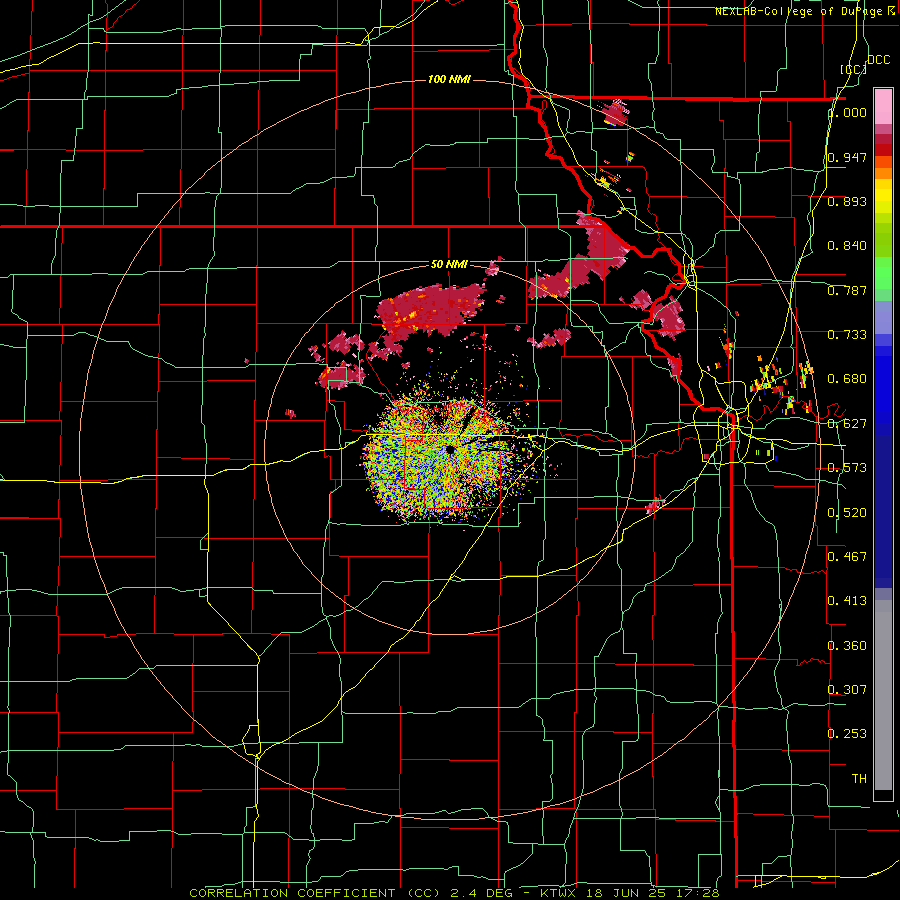
Task: Click the Correlation Coefficient KTWX caption text
Action: click(453, 893)
